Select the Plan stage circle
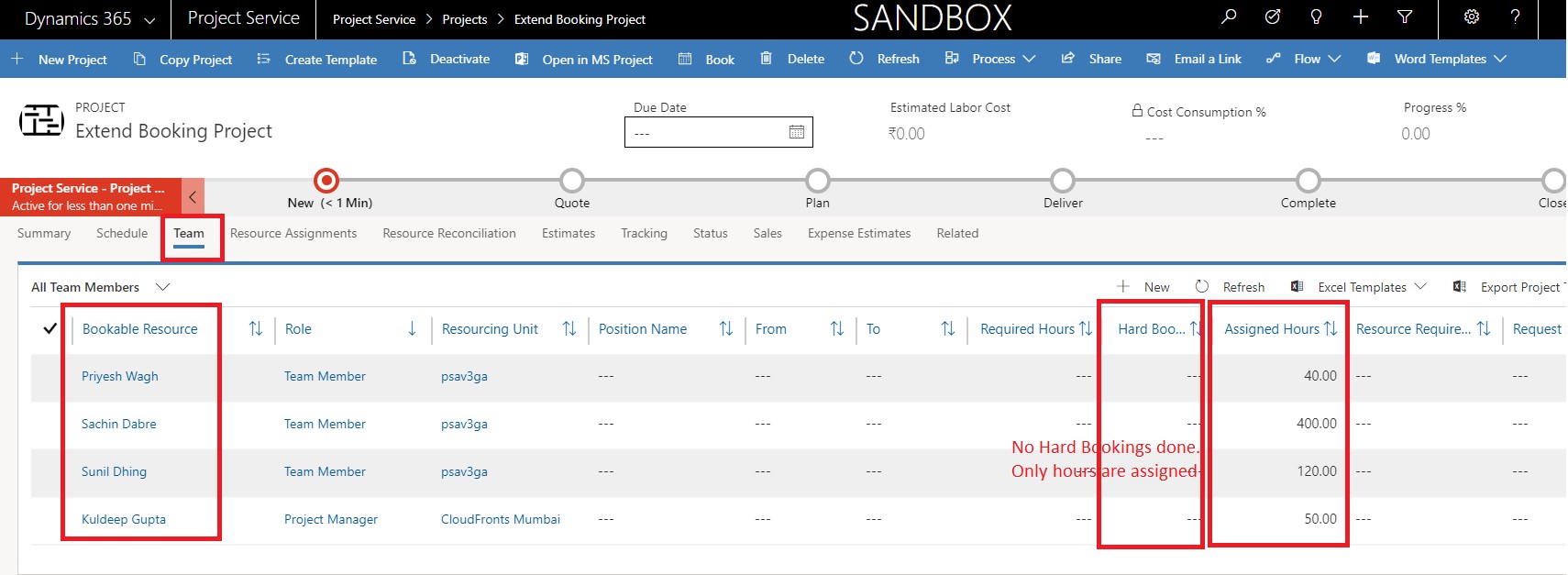 817,180
